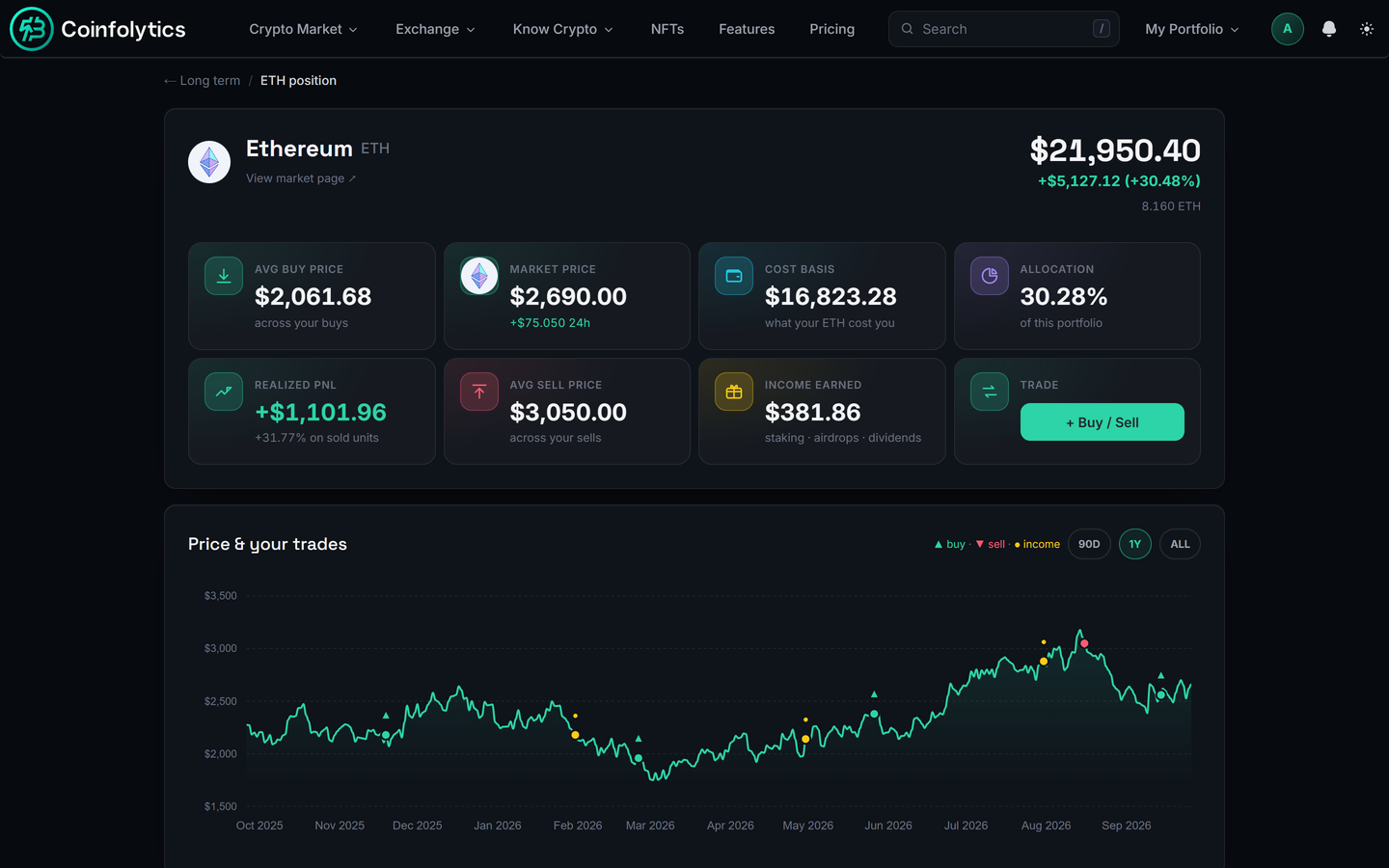
Task: Click the 30.28% allocation value
Action: 1064,296
